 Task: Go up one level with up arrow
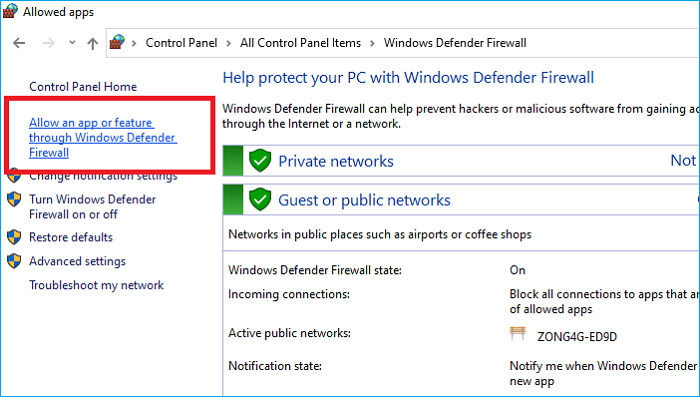(92, 43)
